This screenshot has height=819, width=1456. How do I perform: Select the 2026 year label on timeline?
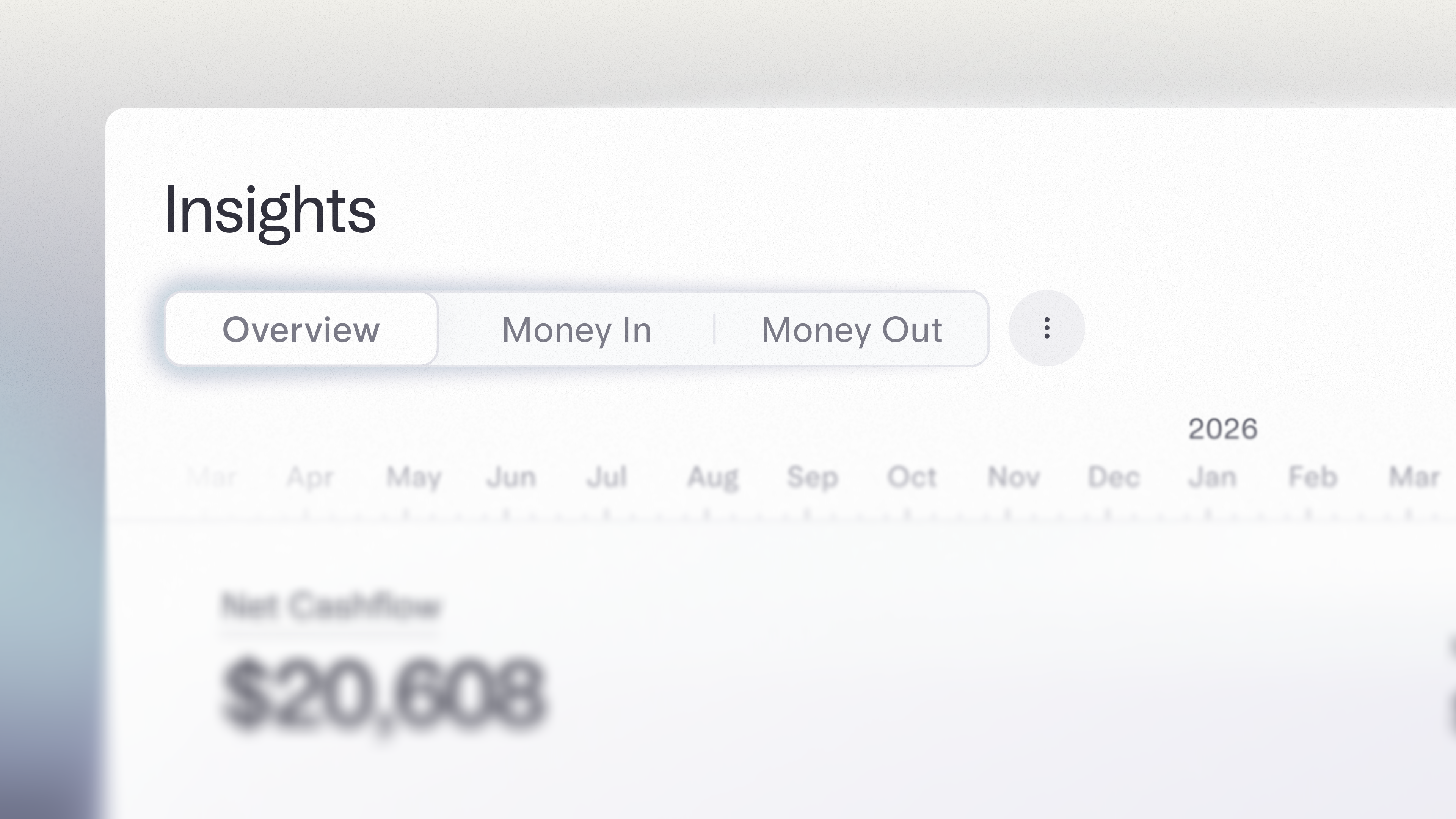[1222, 429]
